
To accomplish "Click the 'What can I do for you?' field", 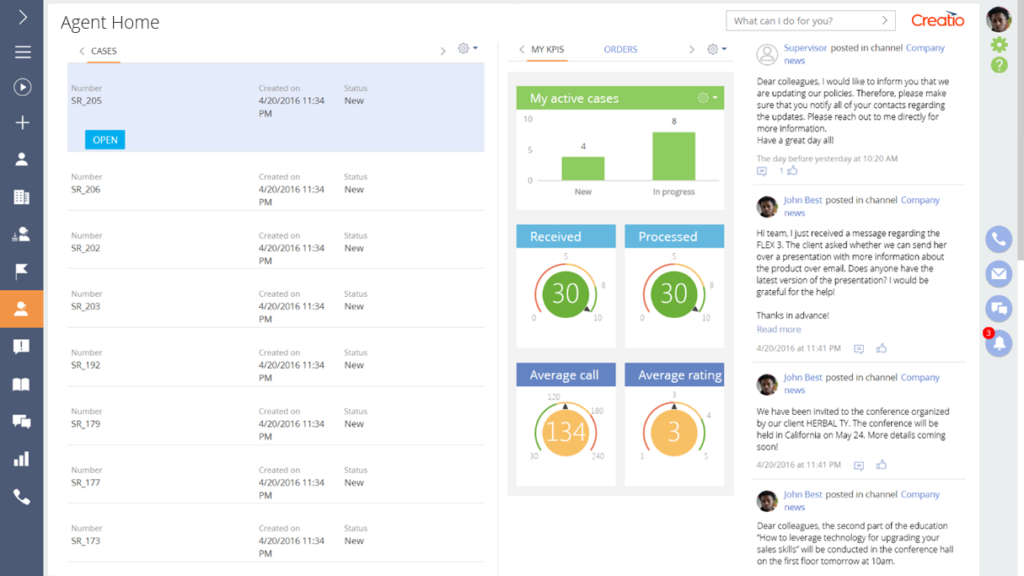I will (805, 20).
